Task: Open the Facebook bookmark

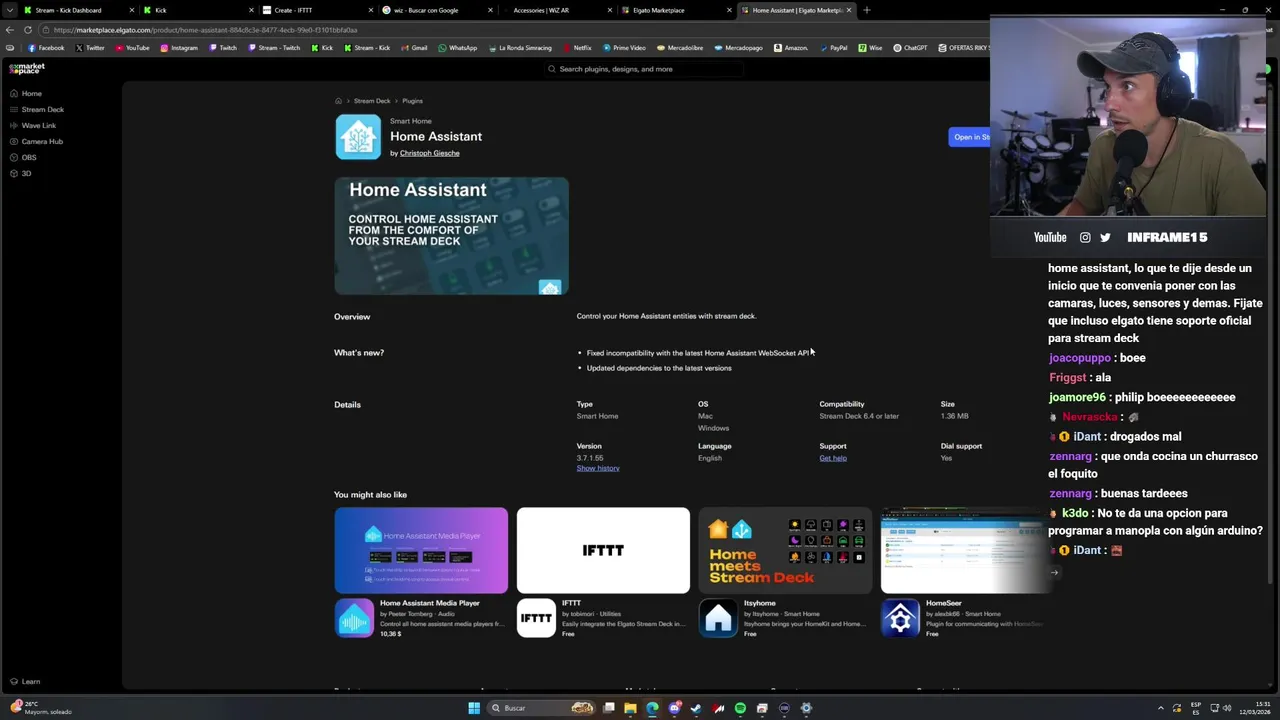Action: pos(46,48)
